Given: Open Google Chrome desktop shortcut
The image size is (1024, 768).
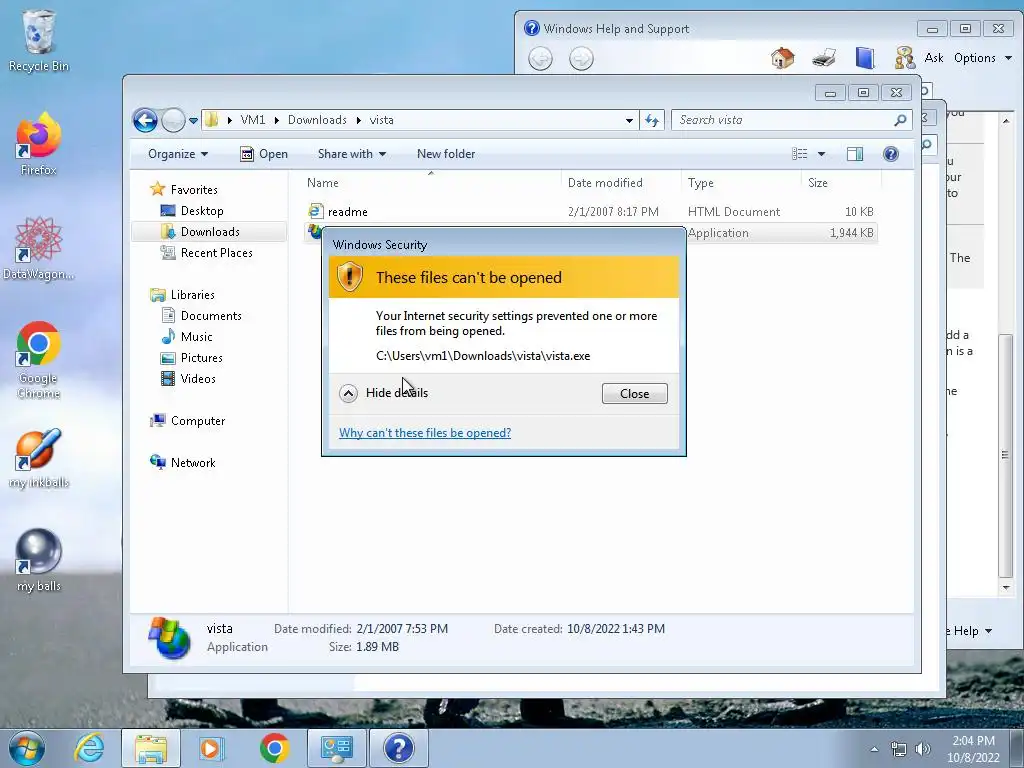Looking at the screenshot, I should coord(38,359).
